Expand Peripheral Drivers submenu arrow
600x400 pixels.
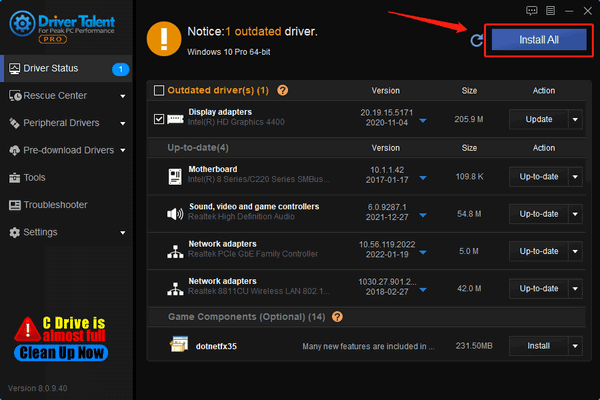click(x=123, y=124)
